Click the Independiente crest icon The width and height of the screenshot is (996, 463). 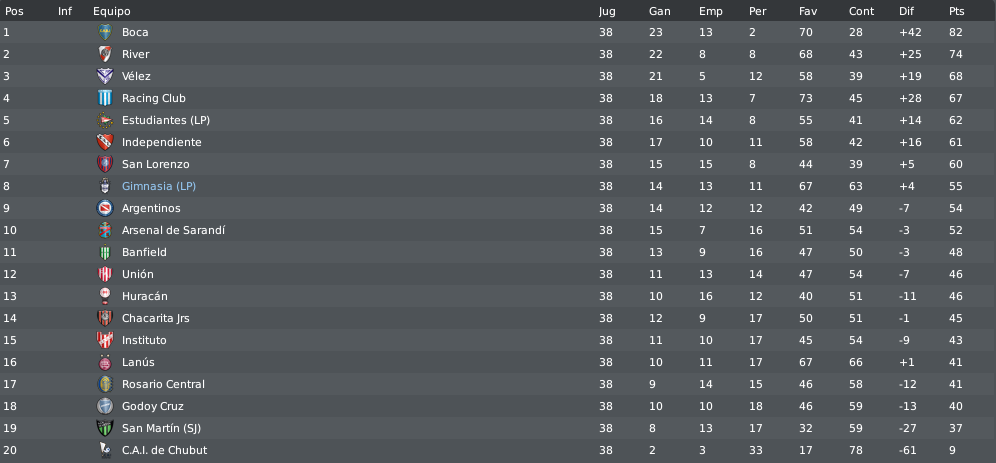point(105,142)
